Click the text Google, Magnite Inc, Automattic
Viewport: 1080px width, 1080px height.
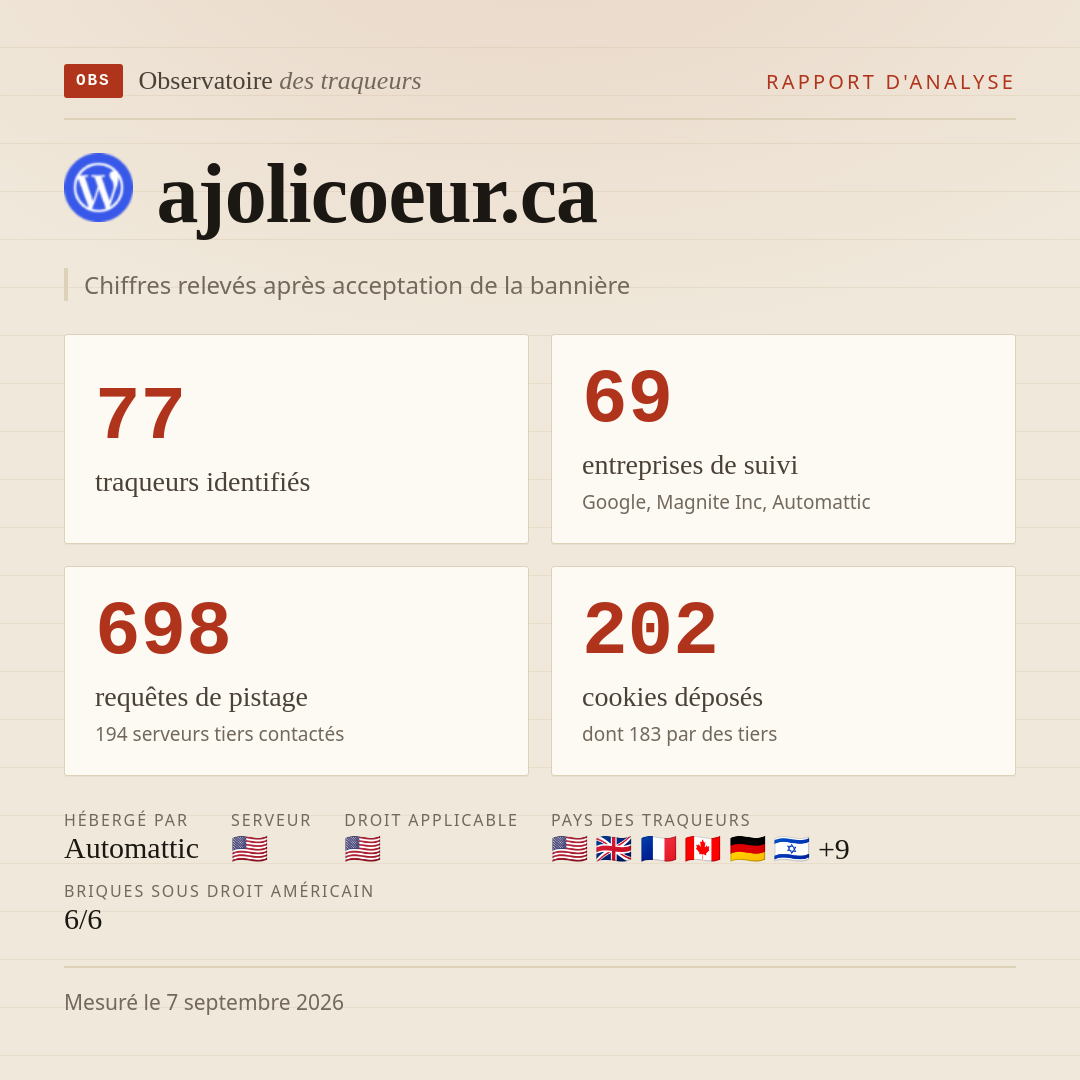[726, 502]
